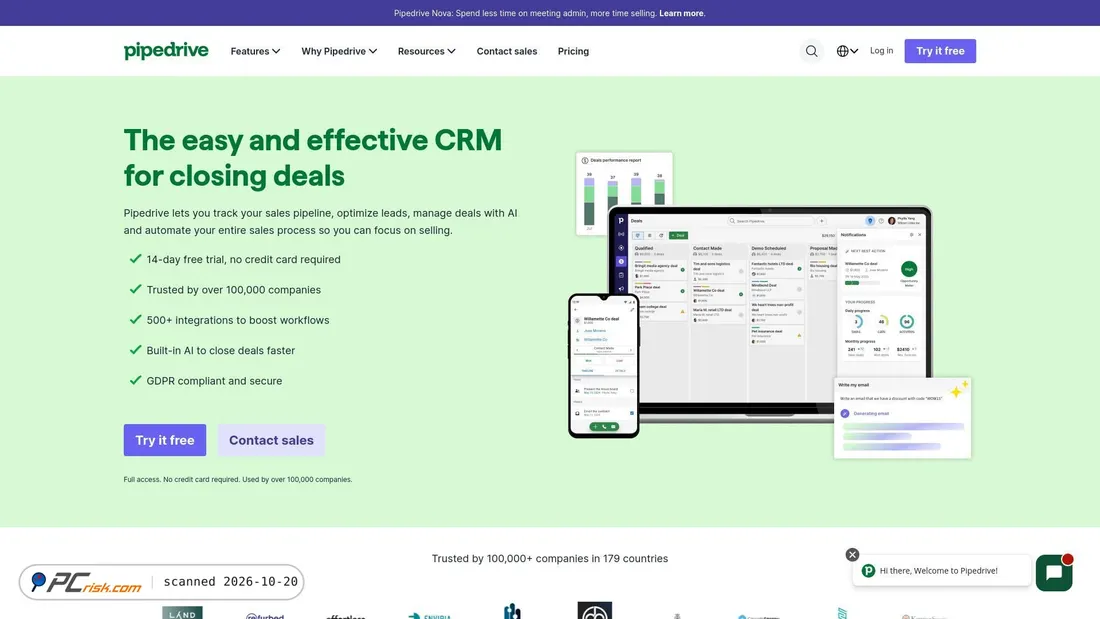Open the chat widget speech bubble icon

[1054, 573]
